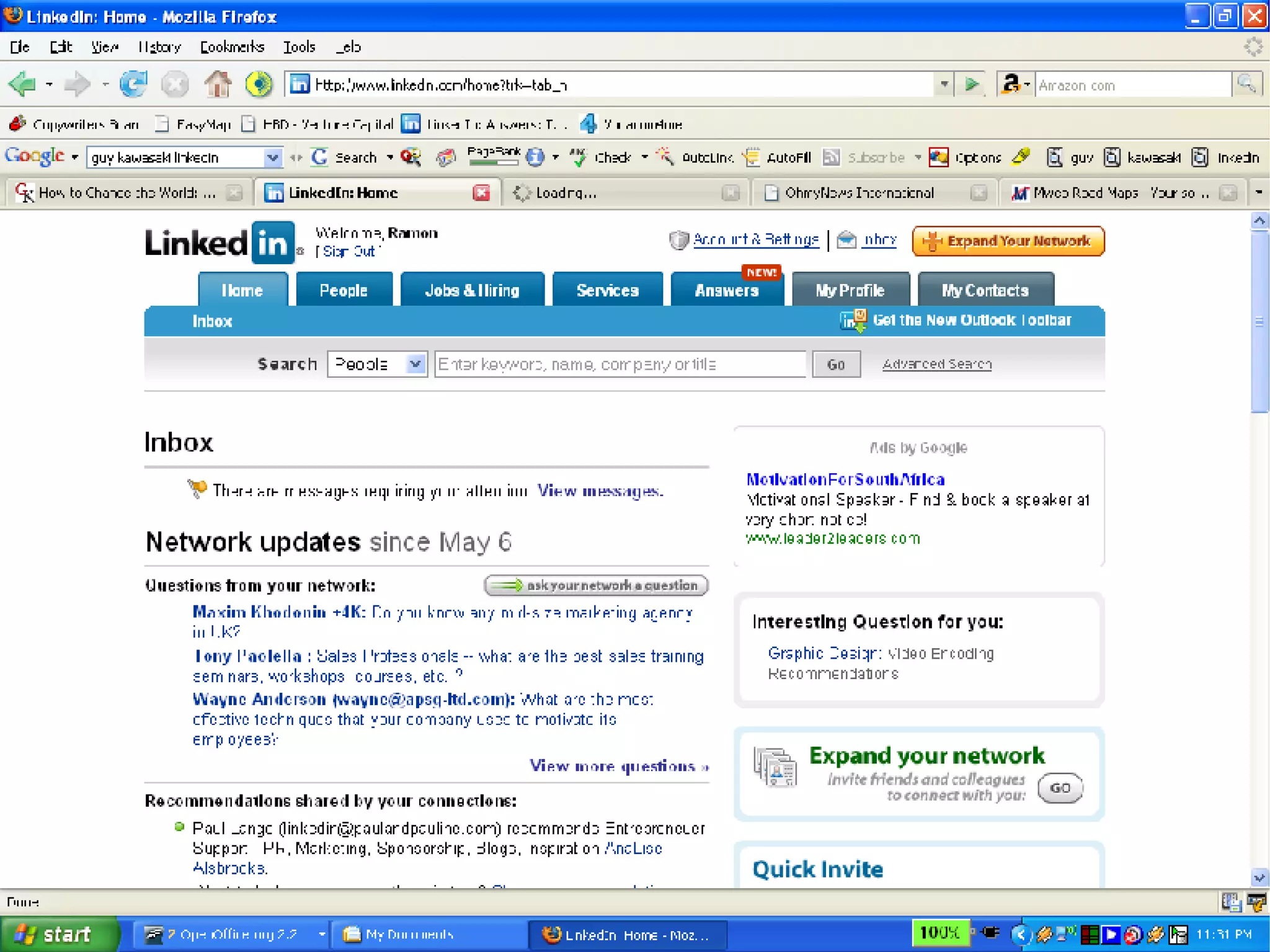Viewport: 1270px width, 952px height.
Task: Open the Bookmarks menu
Action: tap(231, 47)
